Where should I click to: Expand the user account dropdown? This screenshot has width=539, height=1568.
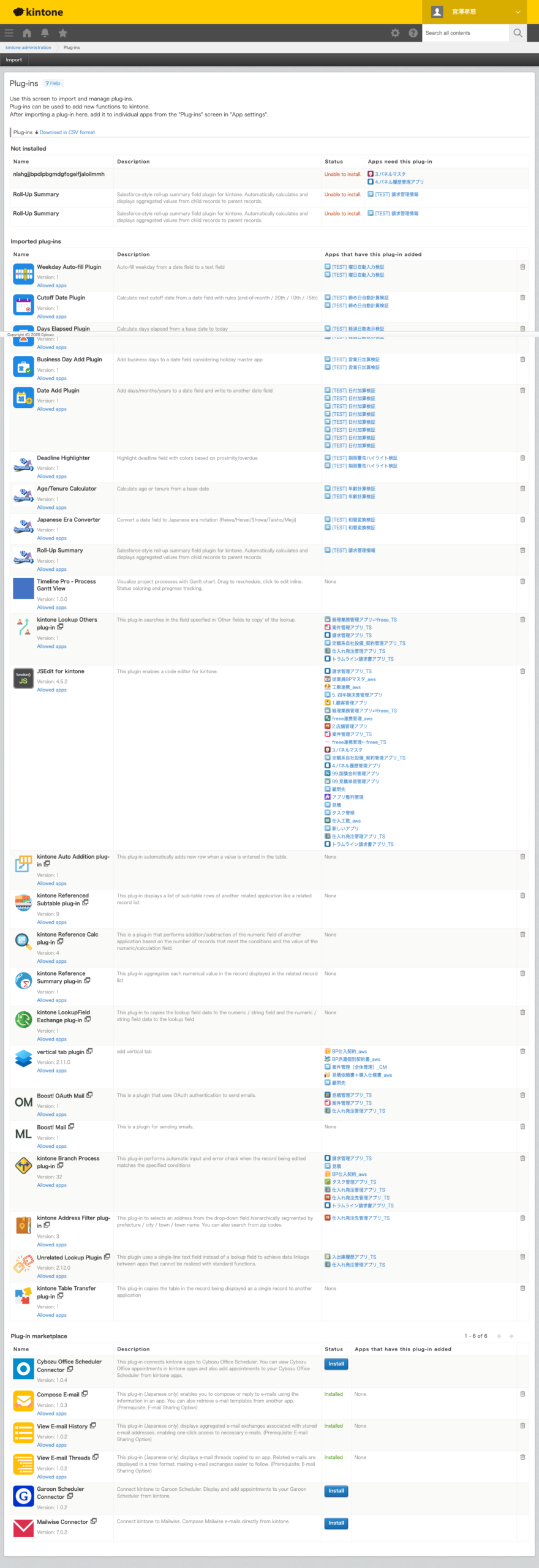[518, 12]
